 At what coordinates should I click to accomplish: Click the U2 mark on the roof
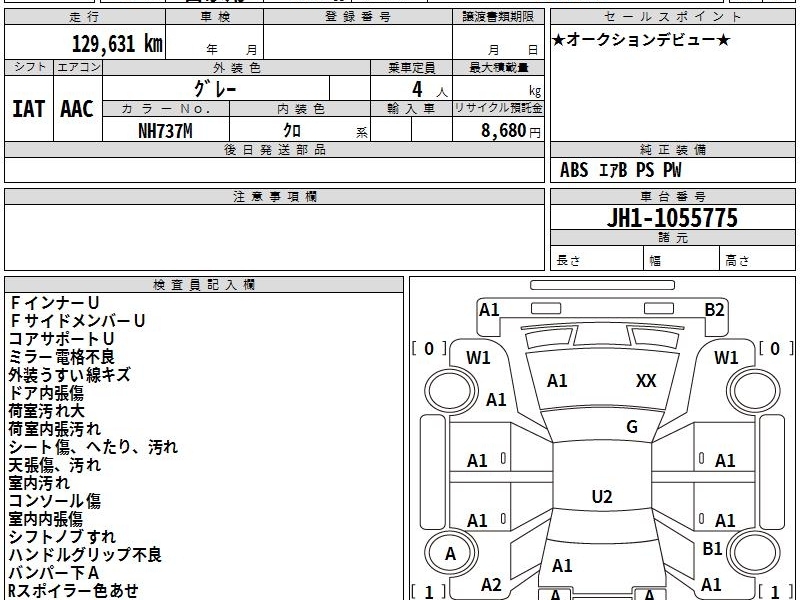click(x=602, y=496)
